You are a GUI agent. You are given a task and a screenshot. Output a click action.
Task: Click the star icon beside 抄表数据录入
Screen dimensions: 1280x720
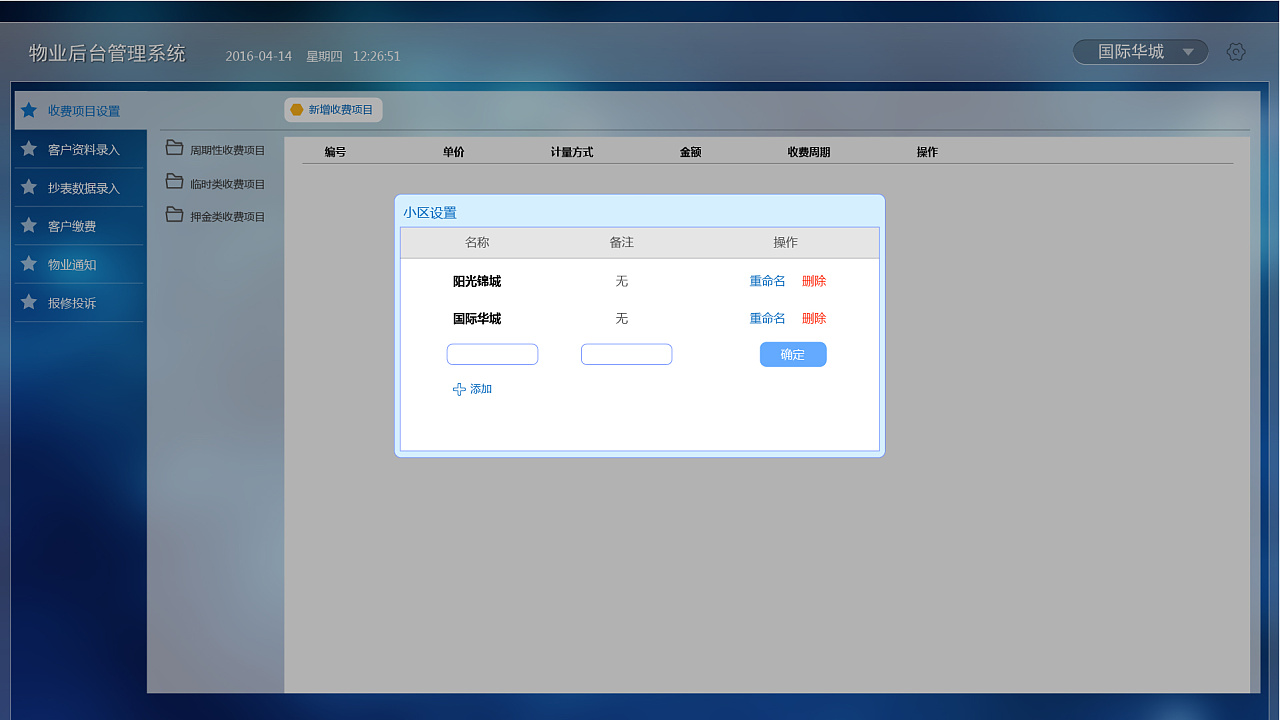pos(29,187)
